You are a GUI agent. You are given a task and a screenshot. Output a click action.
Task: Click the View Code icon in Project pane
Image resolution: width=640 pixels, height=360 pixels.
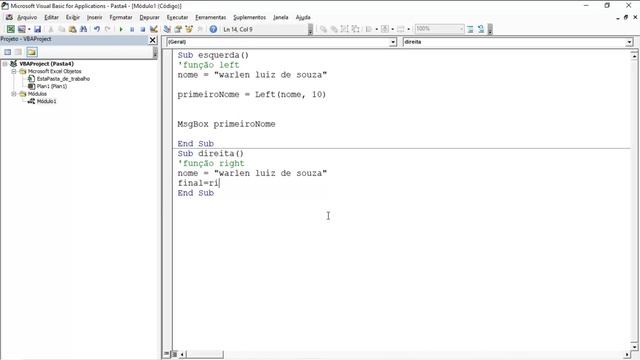click(7, 52)
